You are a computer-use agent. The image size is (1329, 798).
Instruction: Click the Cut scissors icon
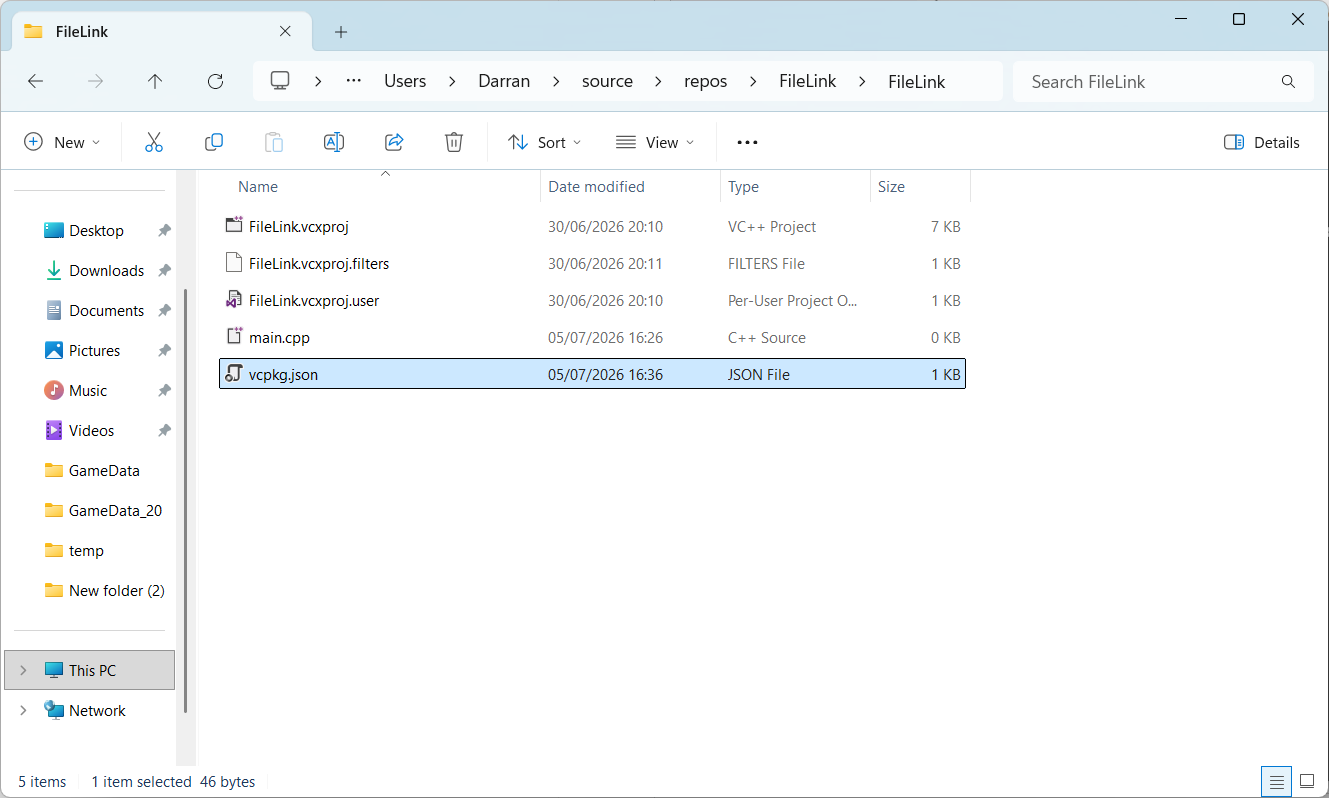click(154, 142)
